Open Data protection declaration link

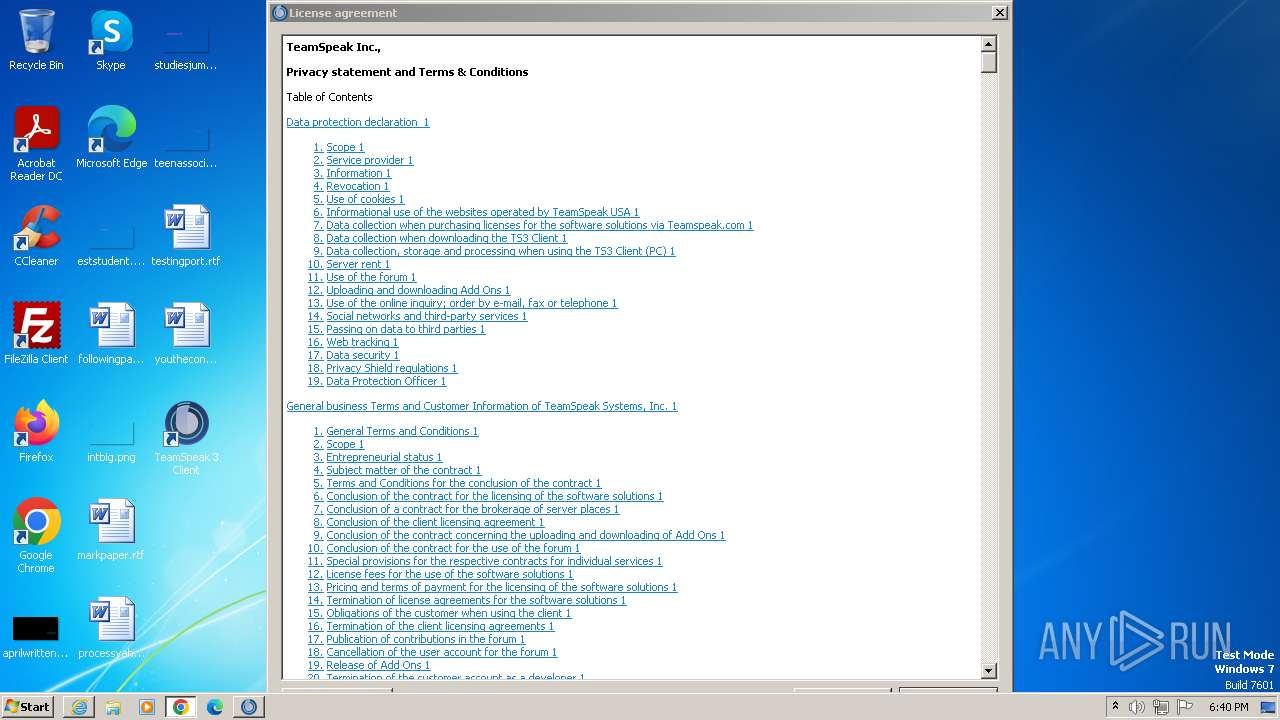coord(358,122)
